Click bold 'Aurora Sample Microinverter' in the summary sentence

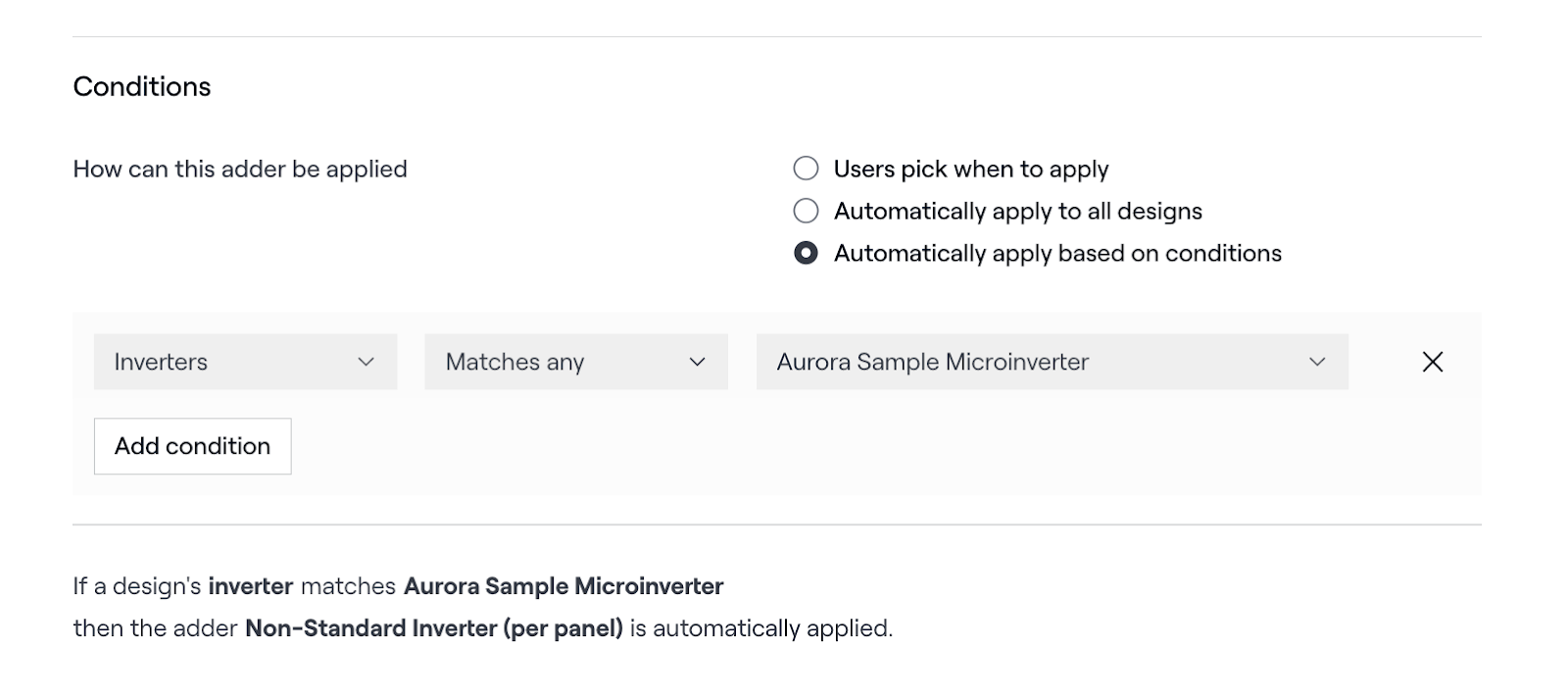click(563, 586)
